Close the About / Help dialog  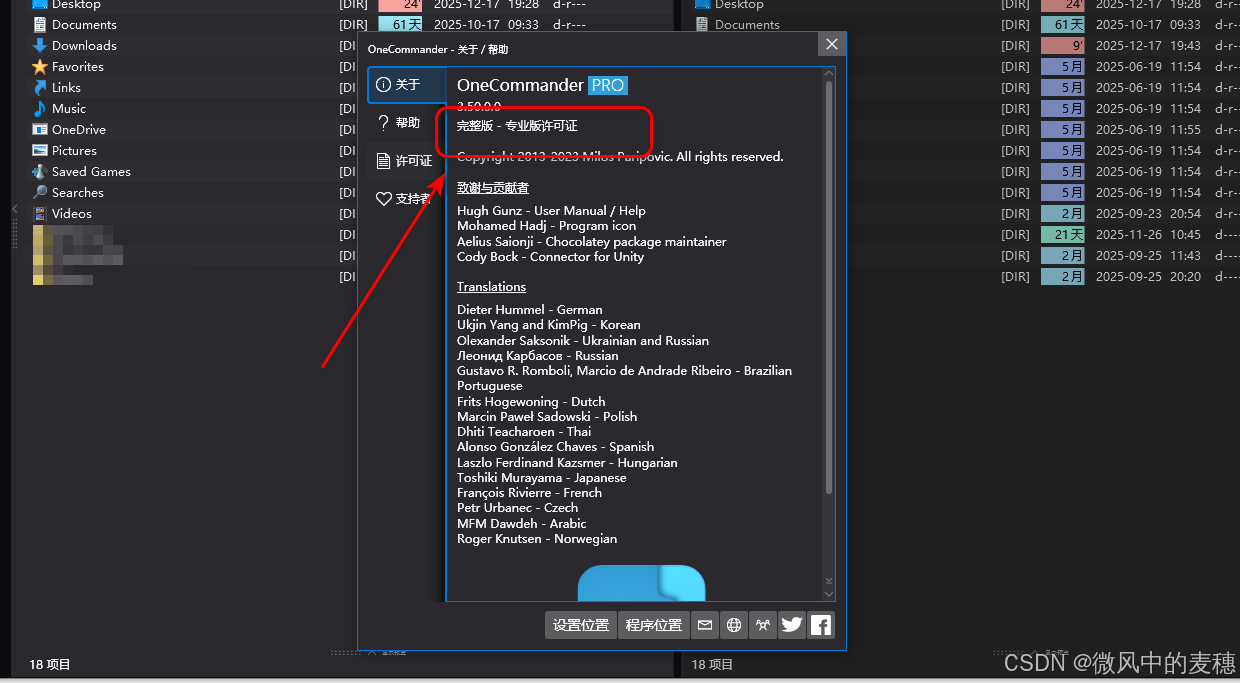[x=831, y=44]
